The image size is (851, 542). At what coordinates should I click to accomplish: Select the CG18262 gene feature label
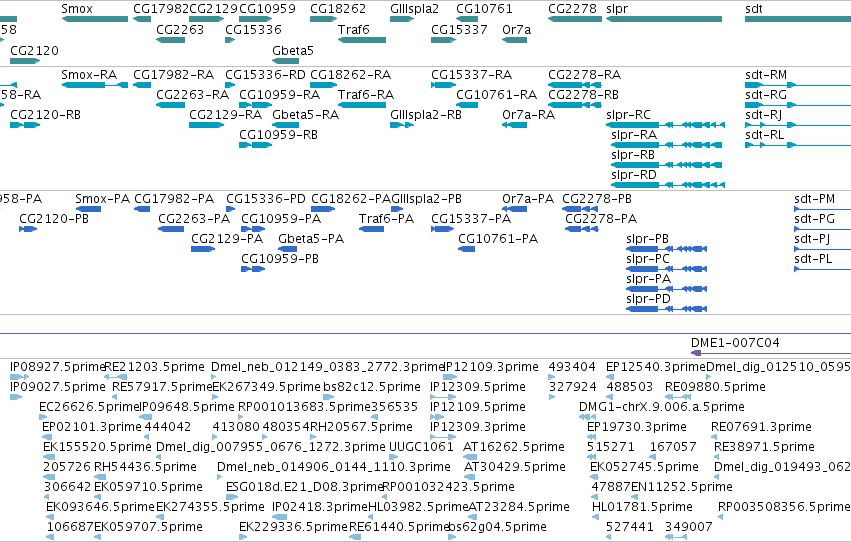338,9
